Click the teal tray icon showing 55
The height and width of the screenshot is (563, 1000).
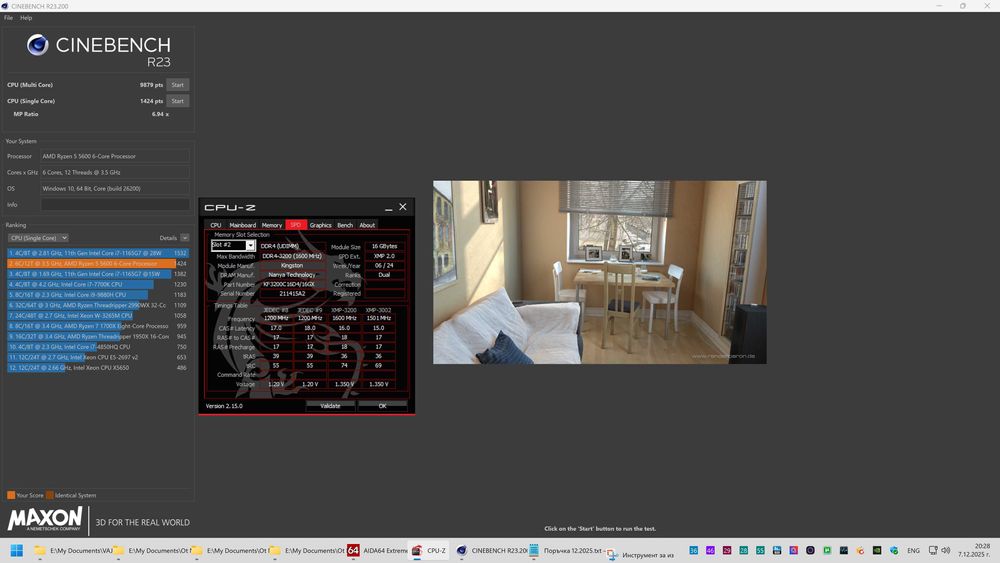pos(760,550)
